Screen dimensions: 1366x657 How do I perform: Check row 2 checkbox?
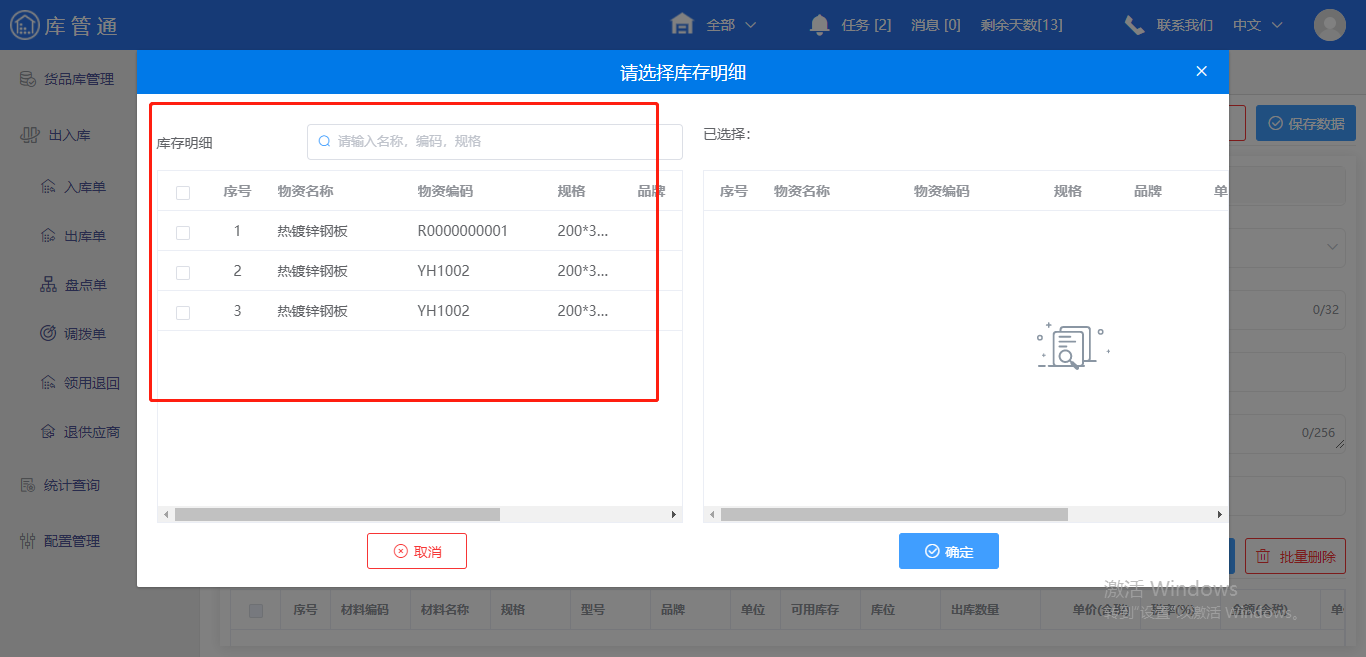[183, 272]
